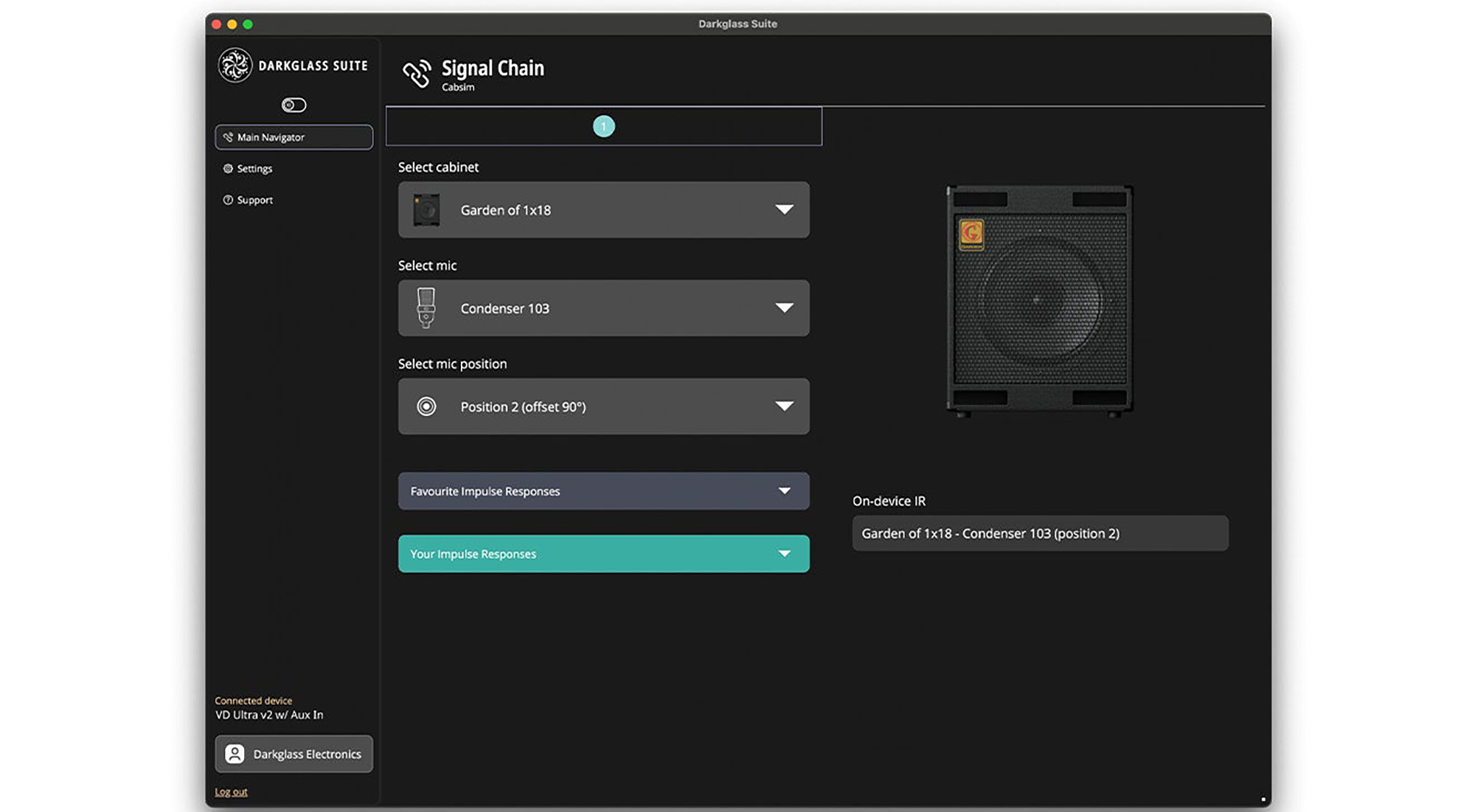Image resolution: width=1475 pixels, height=812 pixels.
Task: Click the On-device IR label
Action: [x=889, y=501]
